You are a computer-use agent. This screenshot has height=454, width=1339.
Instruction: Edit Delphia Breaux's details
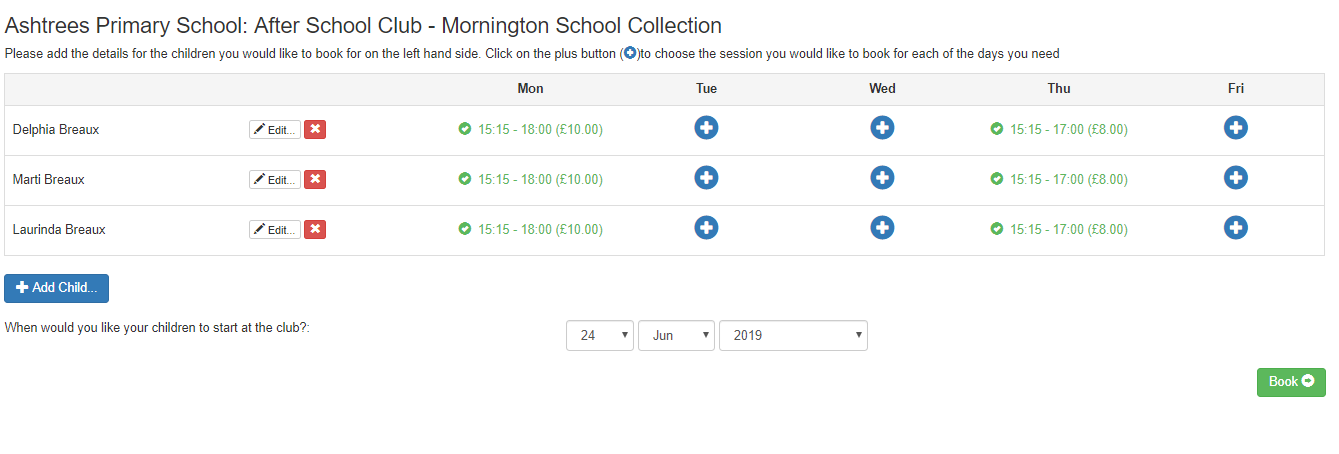coord(274,129)
